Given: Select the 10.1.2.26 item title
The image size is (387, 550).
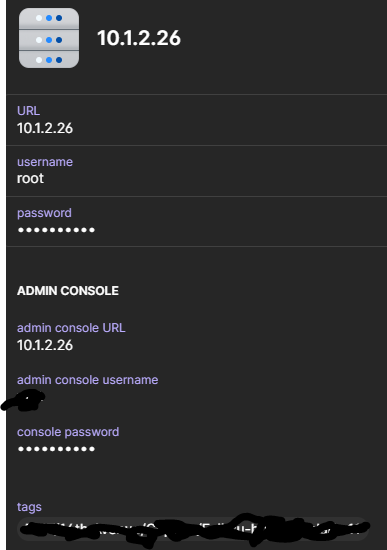Looking at the screenshot, I should click(139, 38).
